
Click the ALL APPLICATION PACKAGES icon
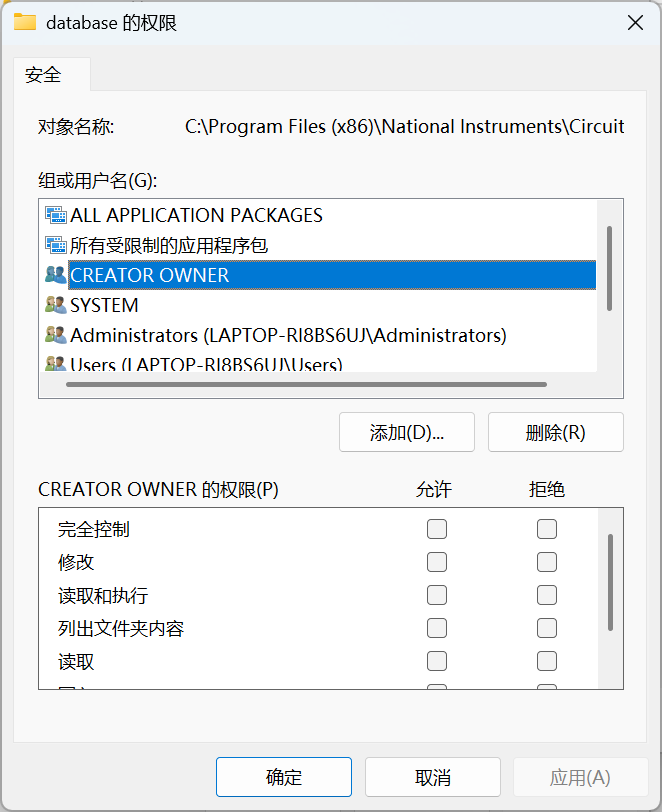click(x=55, y=215)
